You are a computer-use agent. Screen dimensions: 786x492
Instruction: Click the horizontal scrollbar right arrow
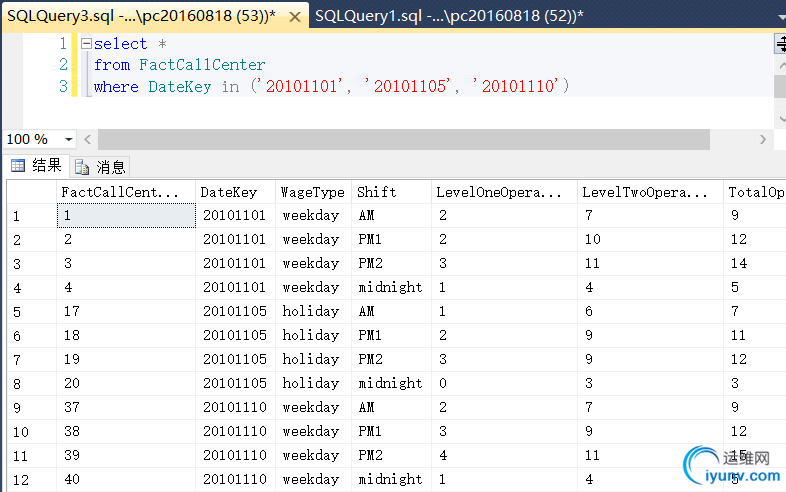[x=763, y=139]
